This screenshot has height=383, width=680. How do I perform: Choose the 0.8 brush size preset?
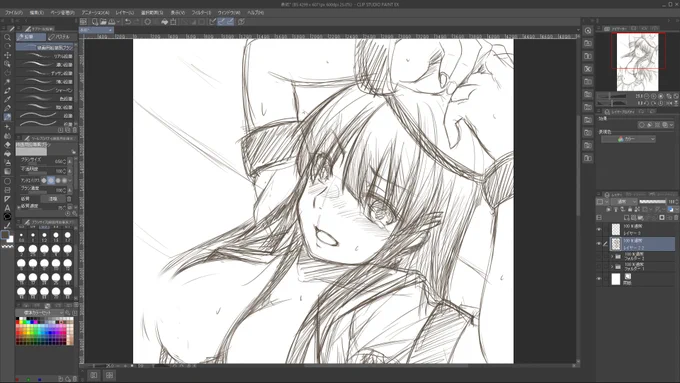click(x=21, y=237)
